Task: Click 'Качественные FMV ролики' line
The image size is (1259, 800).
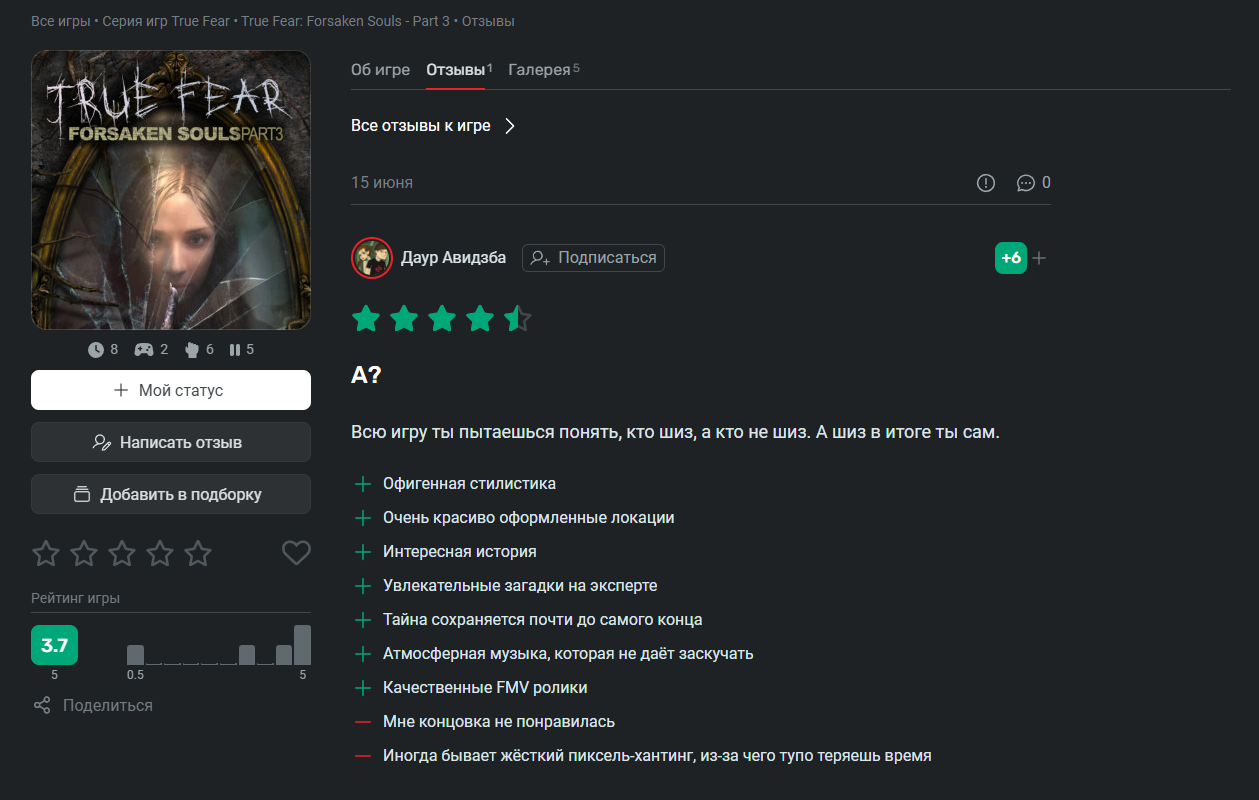Action: click(485, 688)
